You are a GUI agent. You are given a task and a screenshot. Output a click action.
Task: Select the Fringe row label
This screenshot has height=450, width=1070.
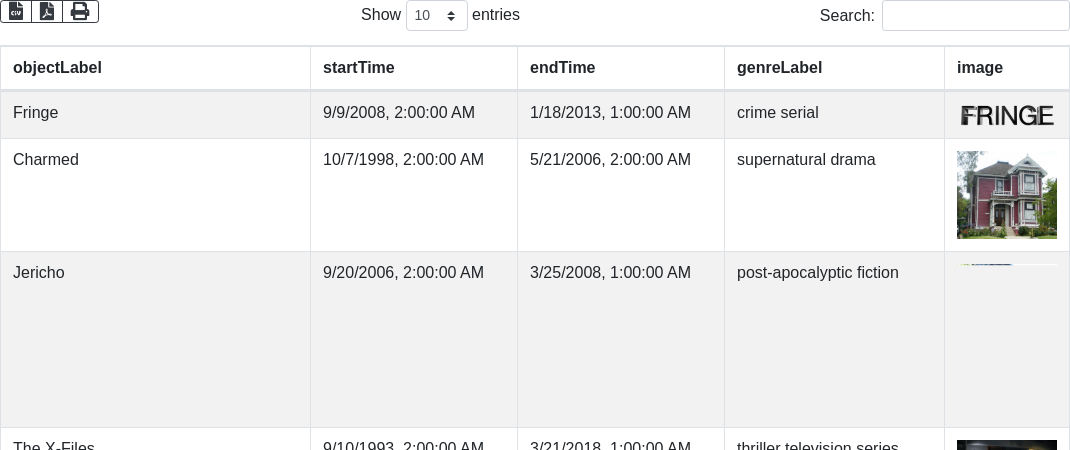click(36, 113)
